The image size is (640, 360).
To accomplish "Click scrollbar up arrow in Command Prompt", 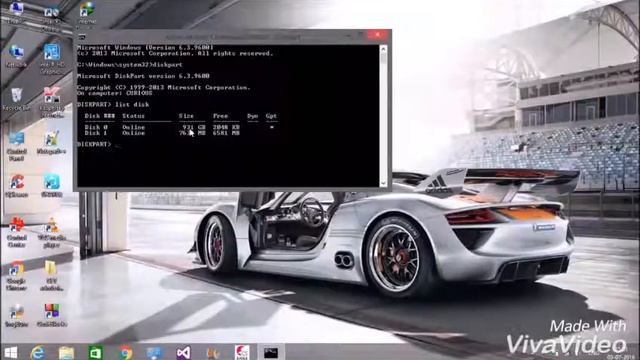I will (383, 49).
